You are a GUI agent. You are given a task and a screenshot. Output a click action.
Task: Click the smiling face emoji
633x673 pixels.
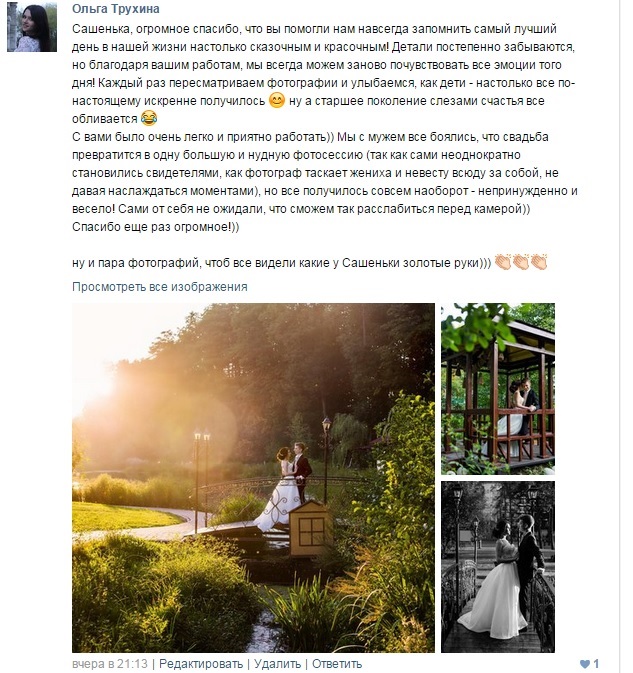click(277, 100)
